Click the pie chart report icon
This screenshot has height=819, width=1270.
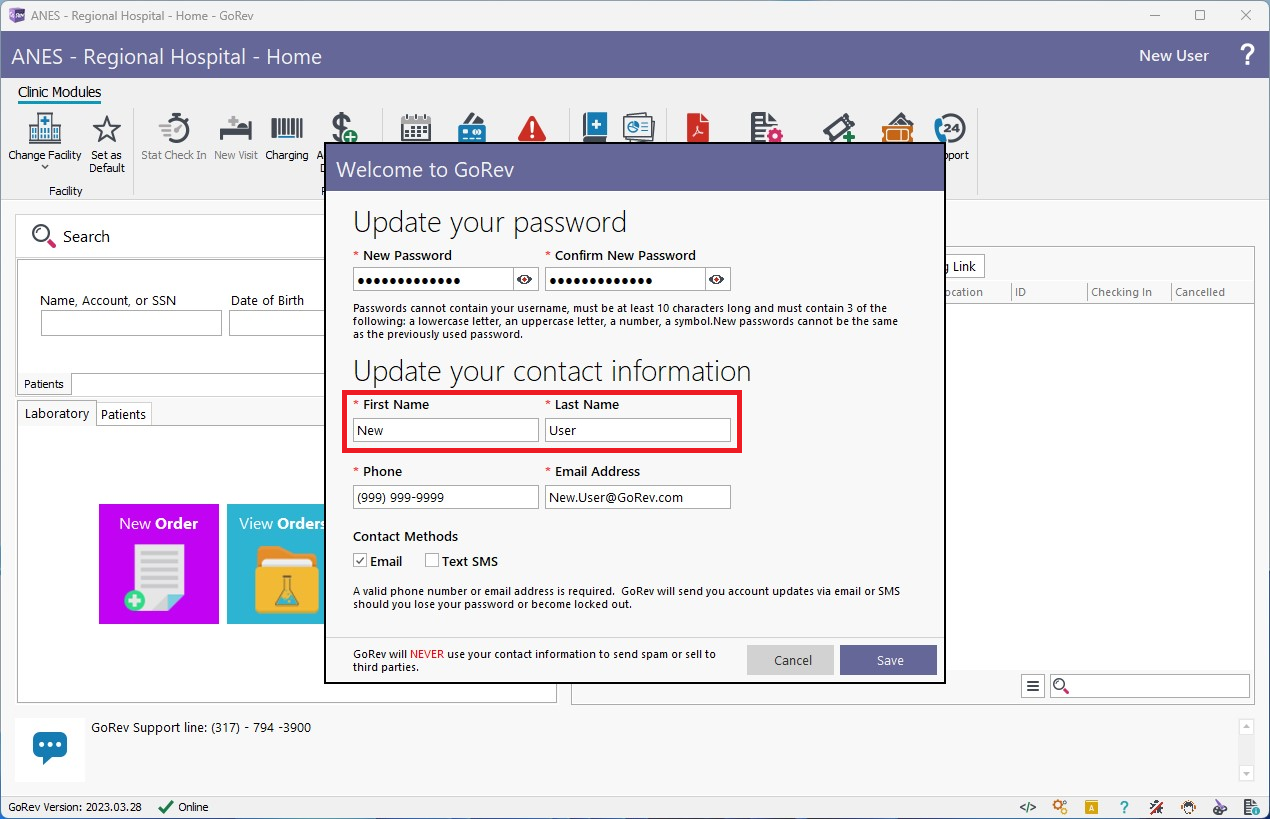(x=638, y=128)
